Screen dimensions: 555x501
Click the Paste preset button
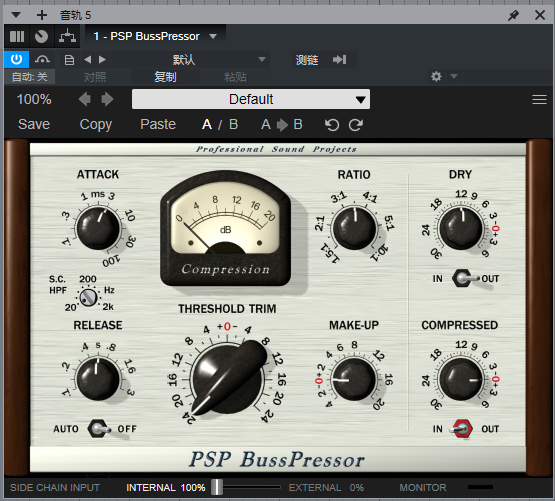click(x=158, y=124)
